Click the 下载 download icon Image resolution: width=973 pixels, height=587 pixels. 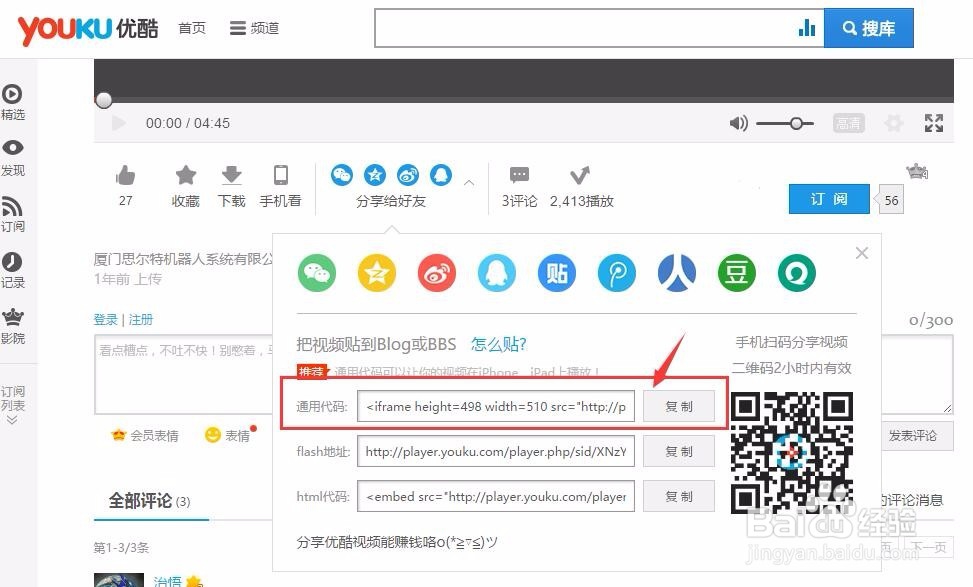coord(231,175)
